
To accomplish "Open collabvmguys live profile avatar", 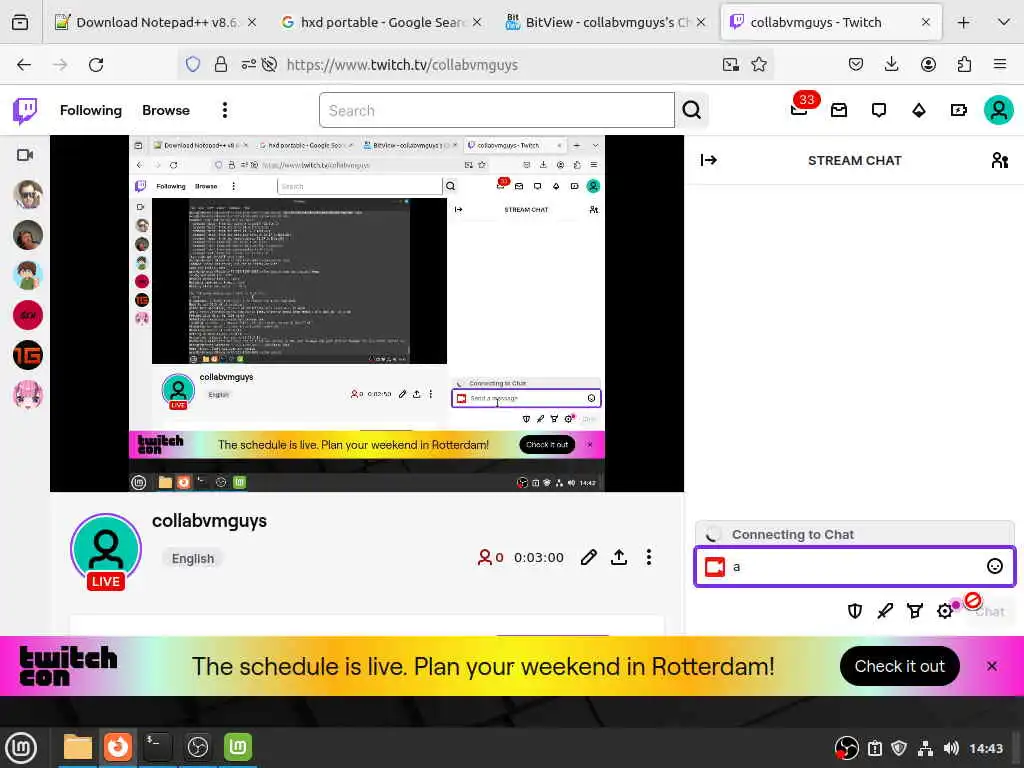I will tap(106, 551).
